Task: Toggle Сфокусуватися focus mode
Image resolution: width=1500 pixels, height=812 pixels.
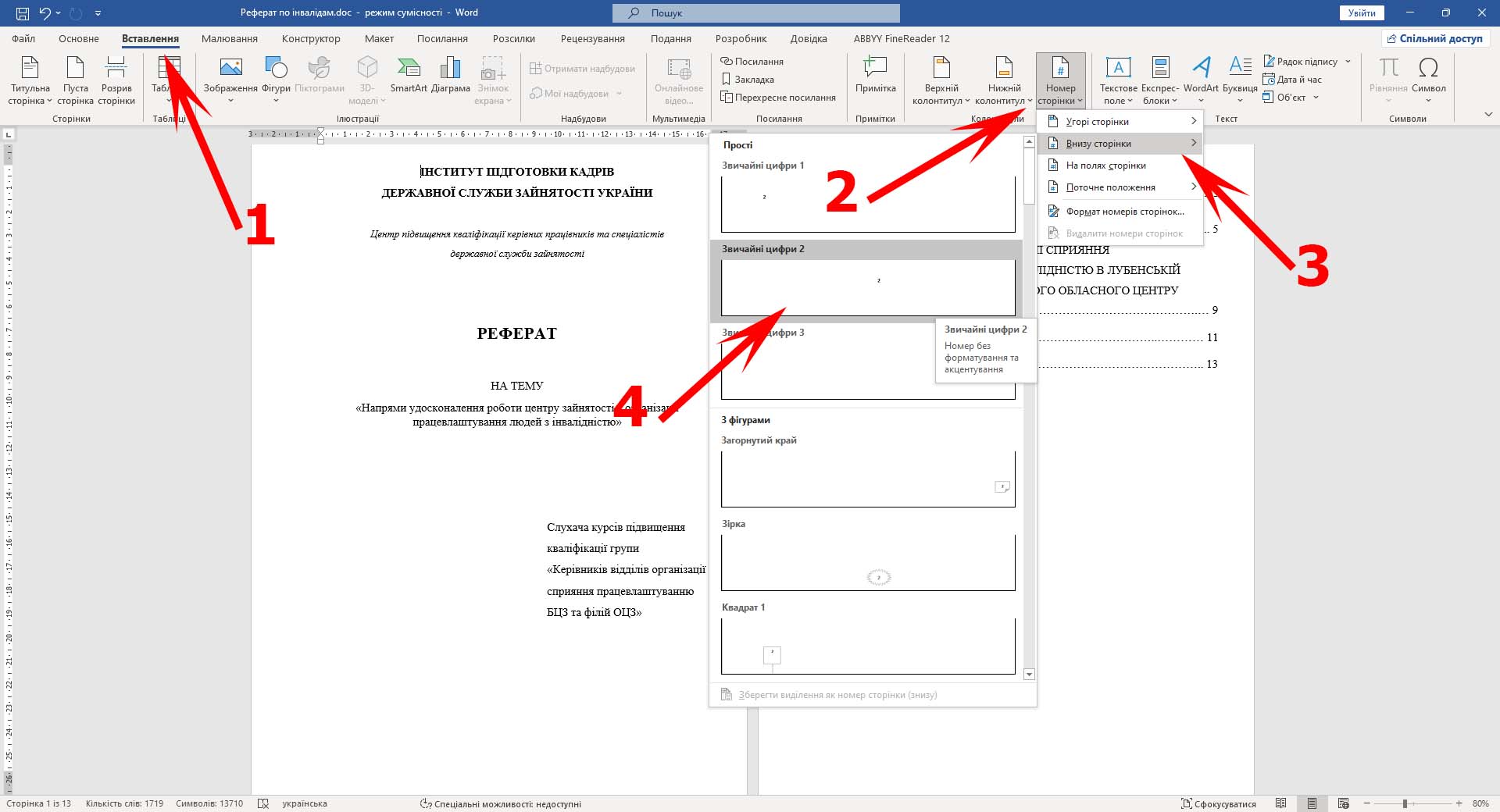Action: tap(1219, 803)
